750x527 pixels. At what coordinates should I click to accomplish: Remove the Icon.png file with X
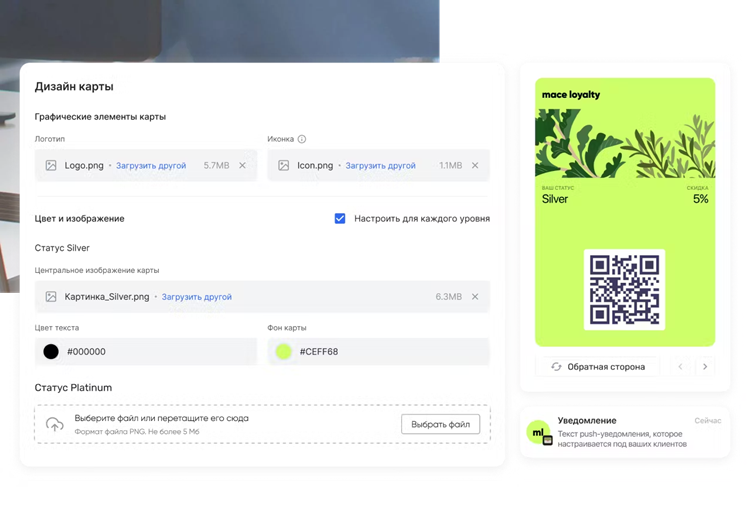click(475, 166)
